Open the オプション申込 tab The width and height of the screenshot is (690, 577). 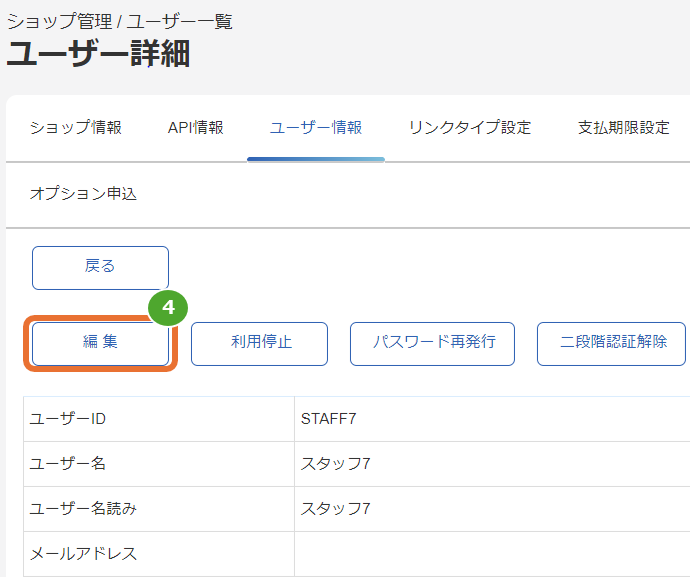[84, 194]
